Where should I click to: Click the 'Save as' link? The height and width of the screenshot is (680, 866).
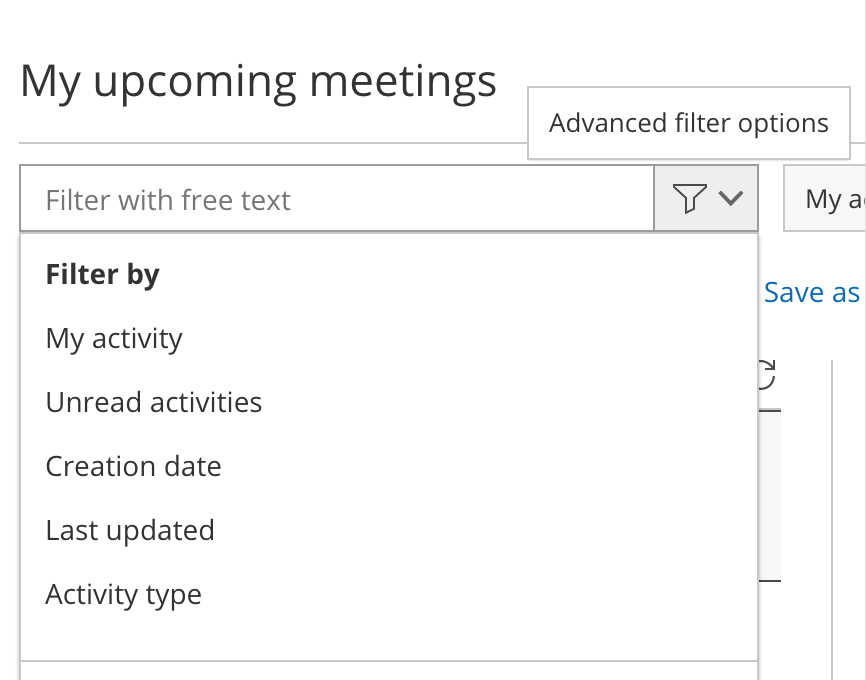811,292
